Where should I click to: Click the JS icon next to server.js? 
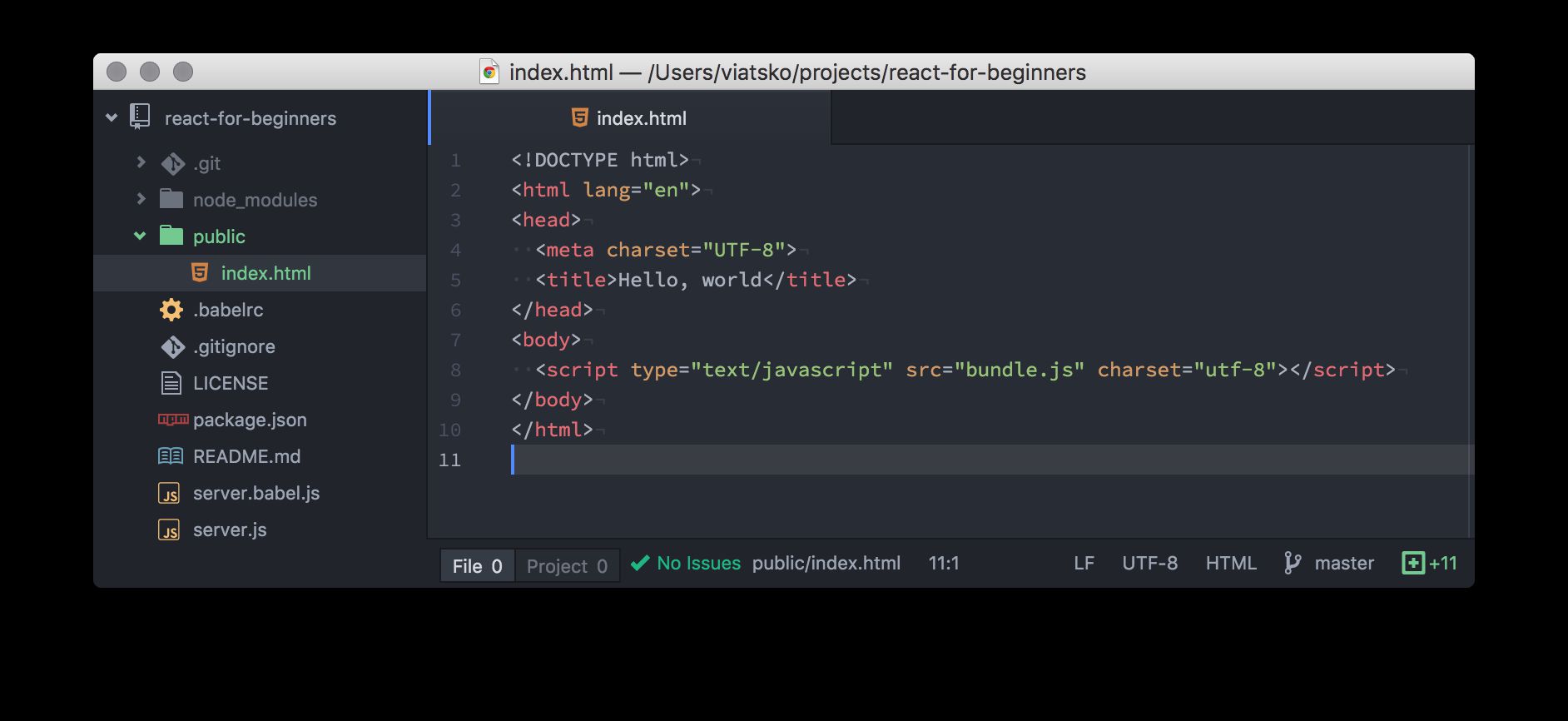click(x=169, y=530)
